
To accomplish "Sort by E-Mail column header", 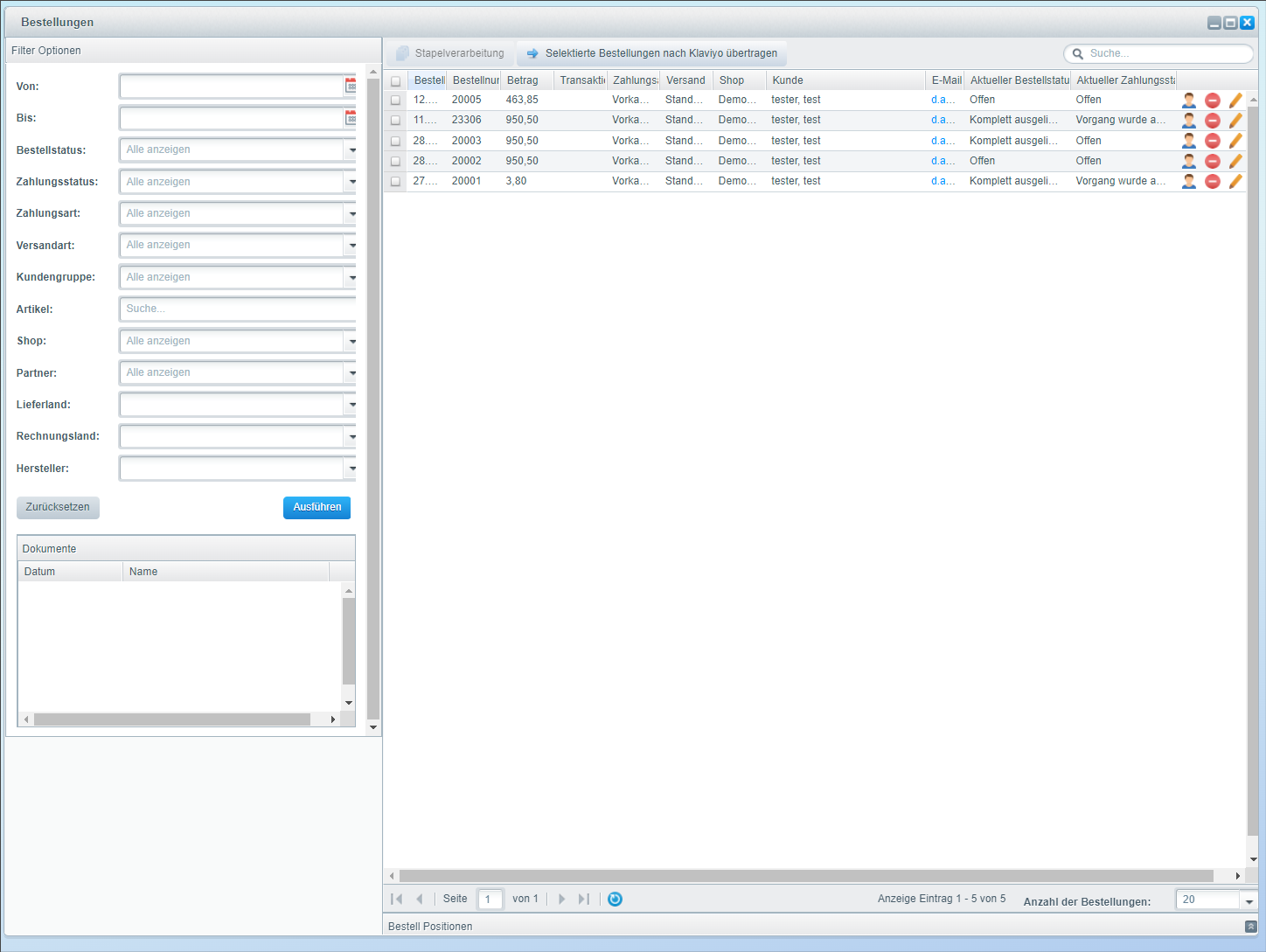I will pyautogui.click(x=945, y=80).
